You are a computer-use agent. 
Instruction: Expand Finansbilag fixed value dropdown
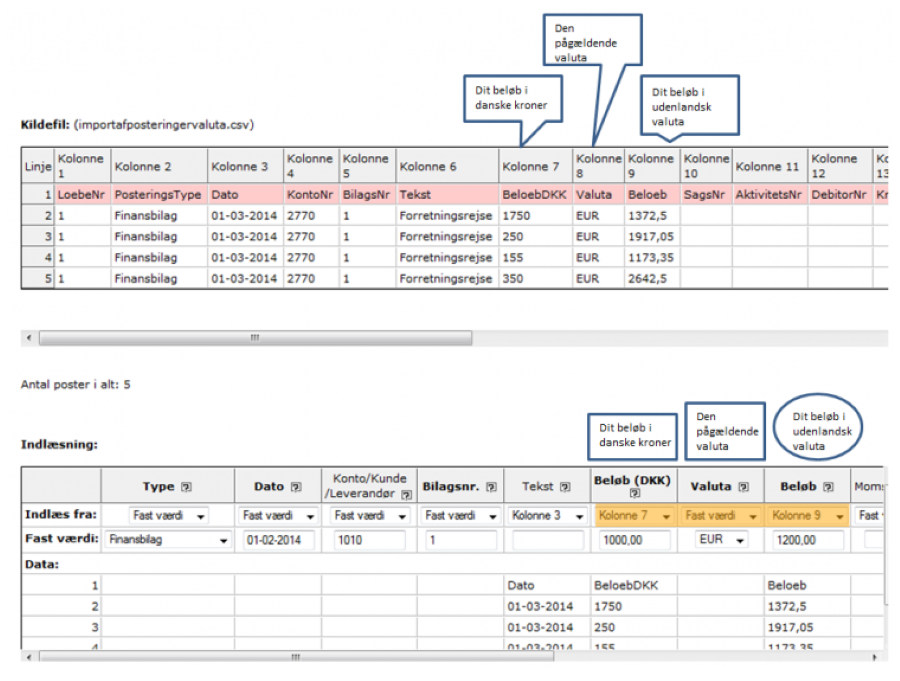tap(166, 541)
